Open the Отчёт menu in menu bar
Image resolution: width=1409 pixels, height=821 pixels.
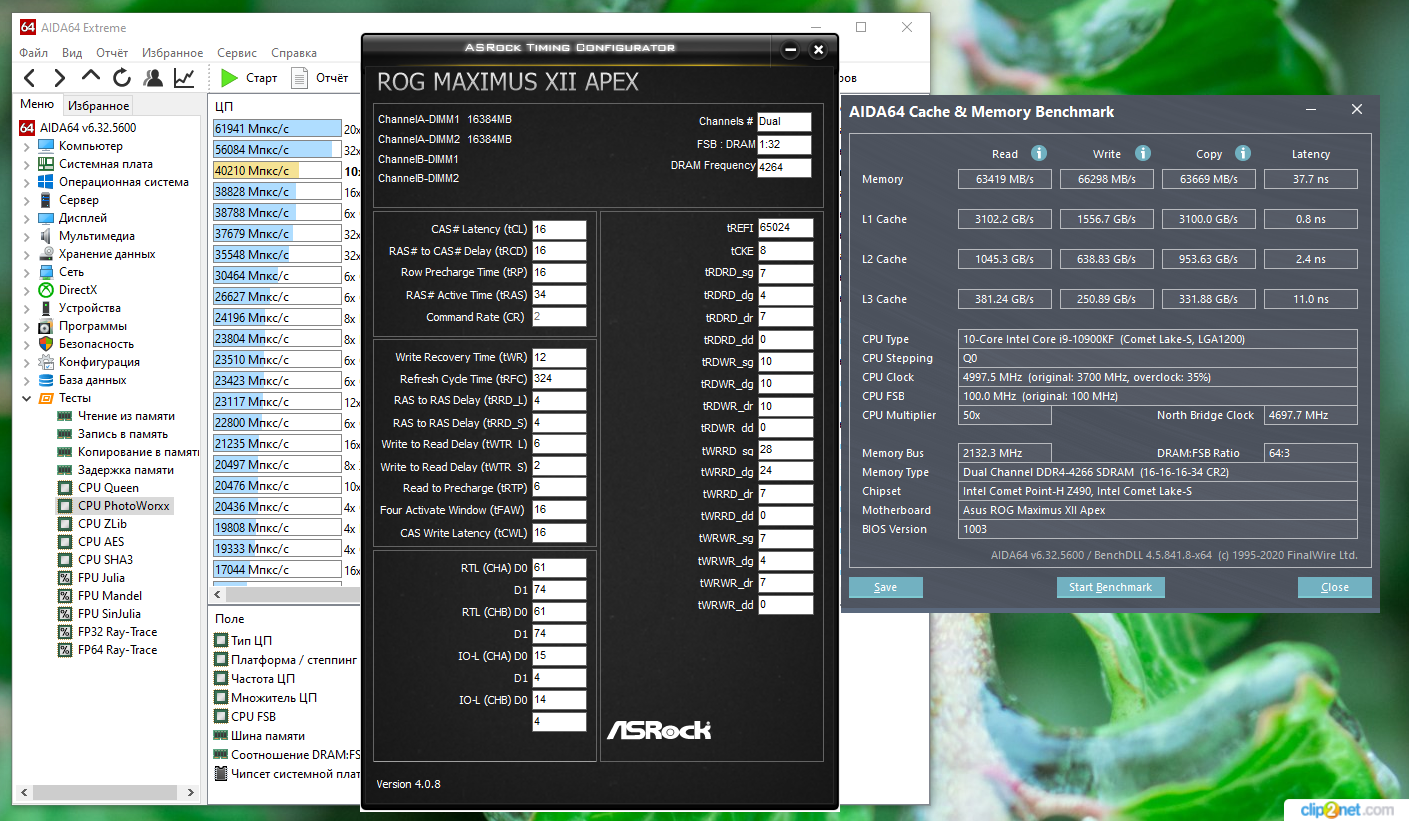coord(112,53)
